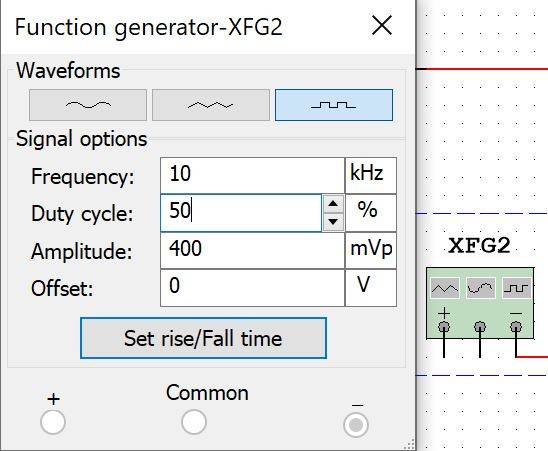Image resolution: width=548 pixels, height=451 pixels.
Task: Select the square waveform button
Action: pos(334,105)
